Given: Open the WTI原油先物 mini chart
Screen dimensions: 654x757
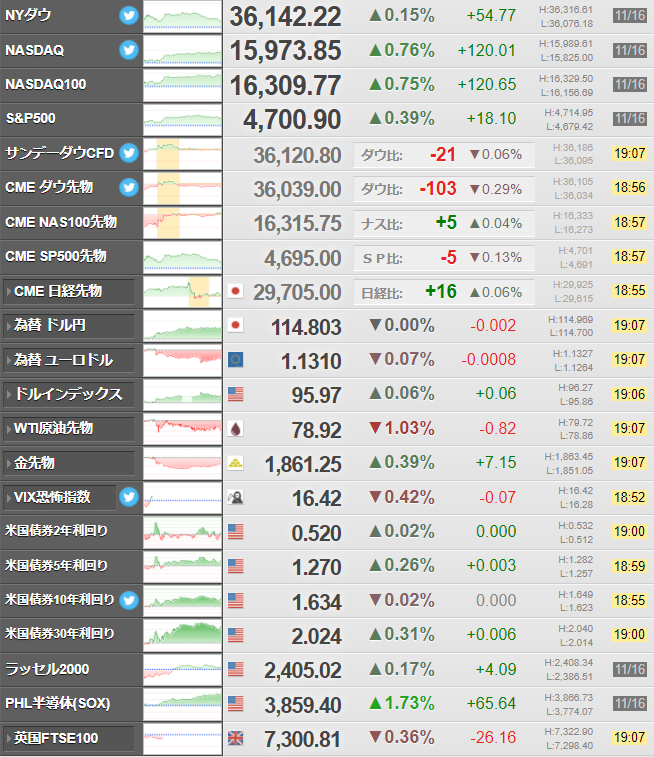Looking at the screenshot, I should coord(182,429).
